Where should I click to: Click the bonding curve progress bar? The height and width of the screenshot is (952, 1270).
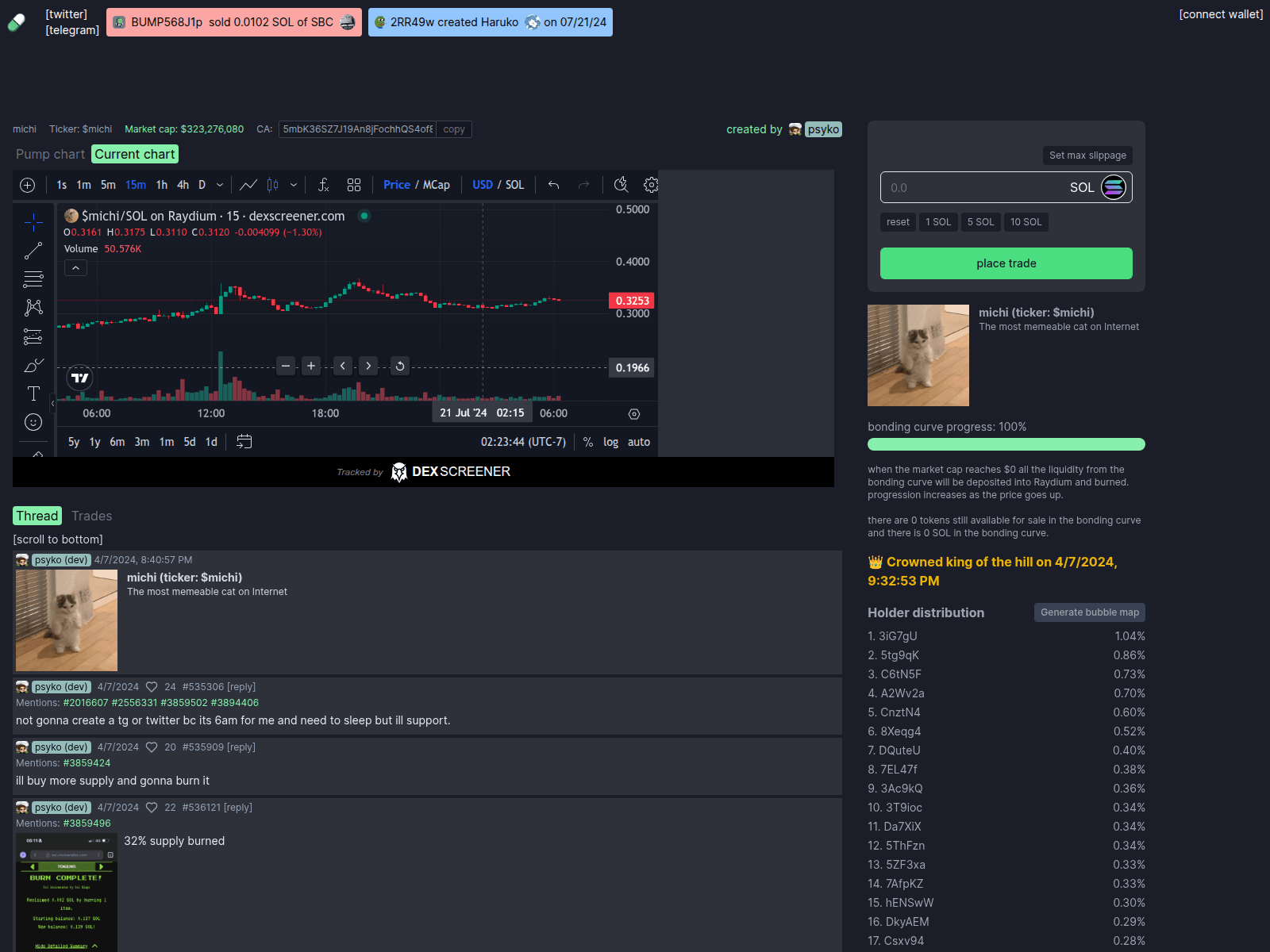(1006, 444)
